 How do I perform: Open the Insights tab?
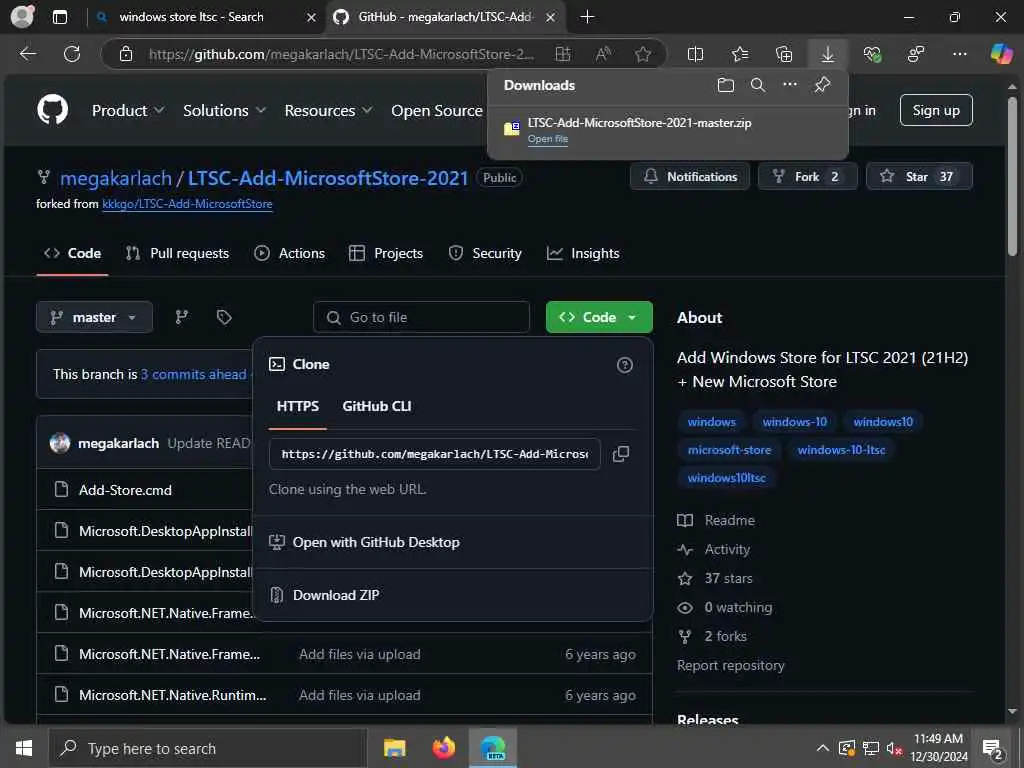pyautogui.click(x=583, y=253)
